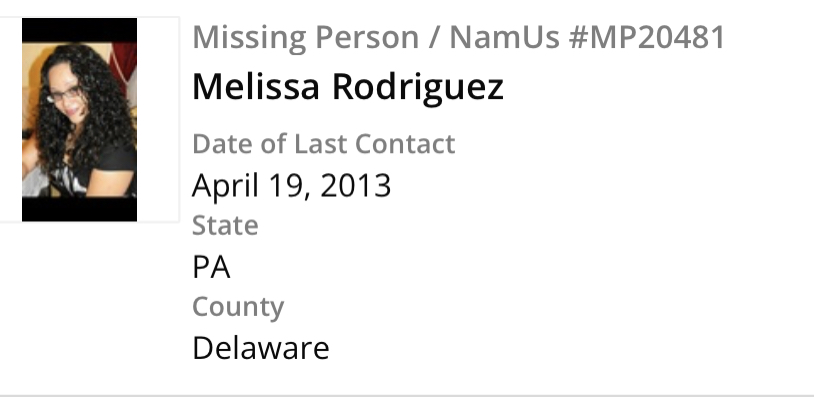Select the PA state value
The height and width of the screenshot is (402, 814).
(211, 267)
